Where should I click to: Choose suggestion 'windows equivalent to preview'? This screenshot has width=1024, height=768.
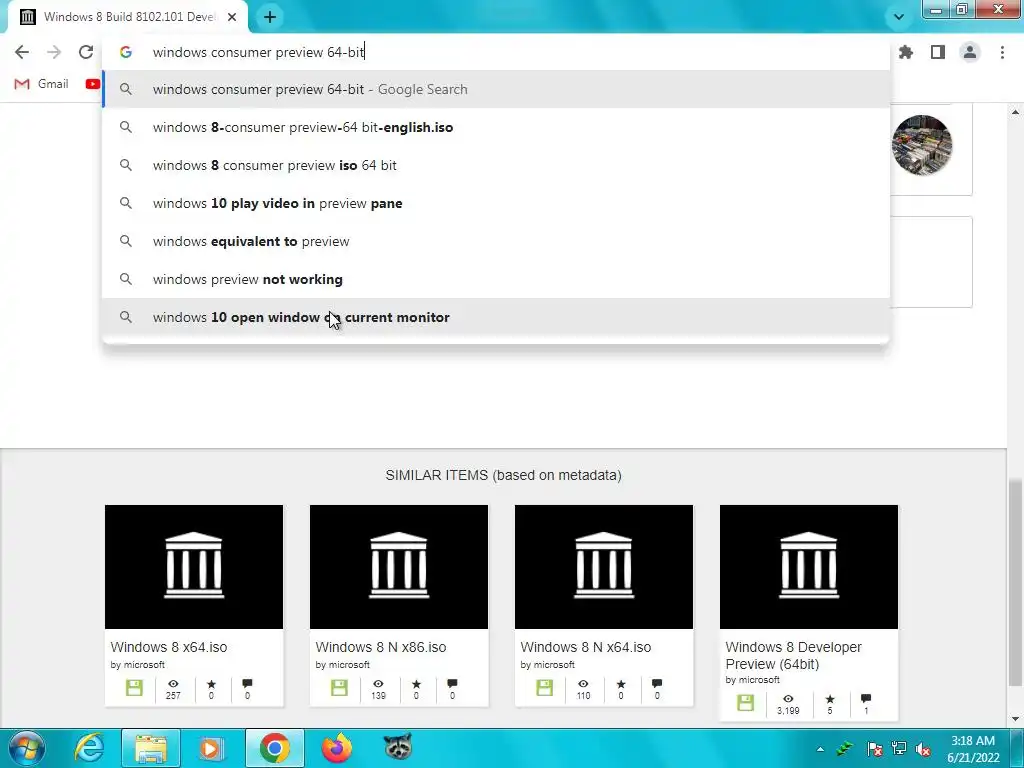pos(496,241)
